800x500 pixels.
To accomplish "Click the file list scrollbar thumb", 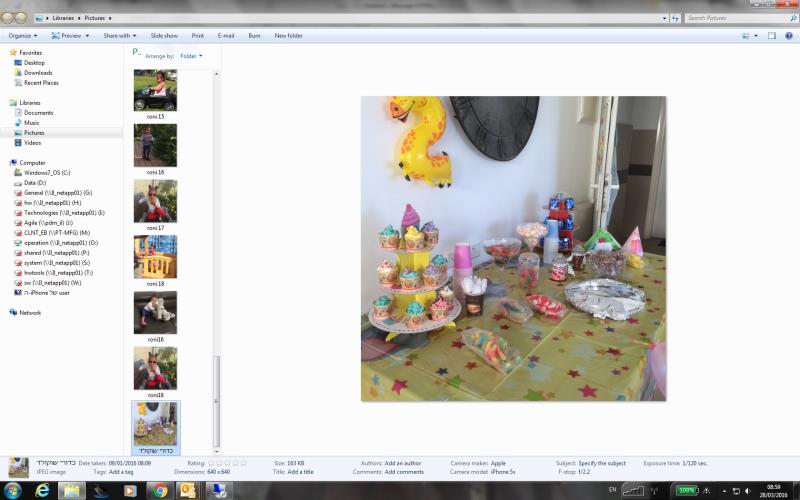I will pos(216,401).
